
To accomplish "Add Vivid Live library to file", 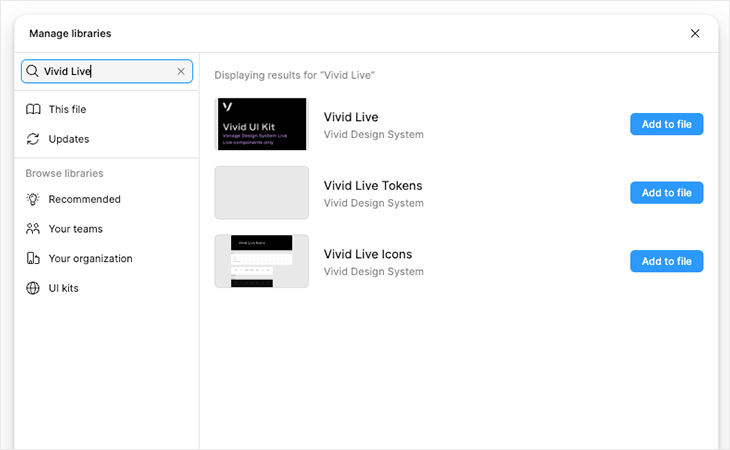I will (667, 124).
